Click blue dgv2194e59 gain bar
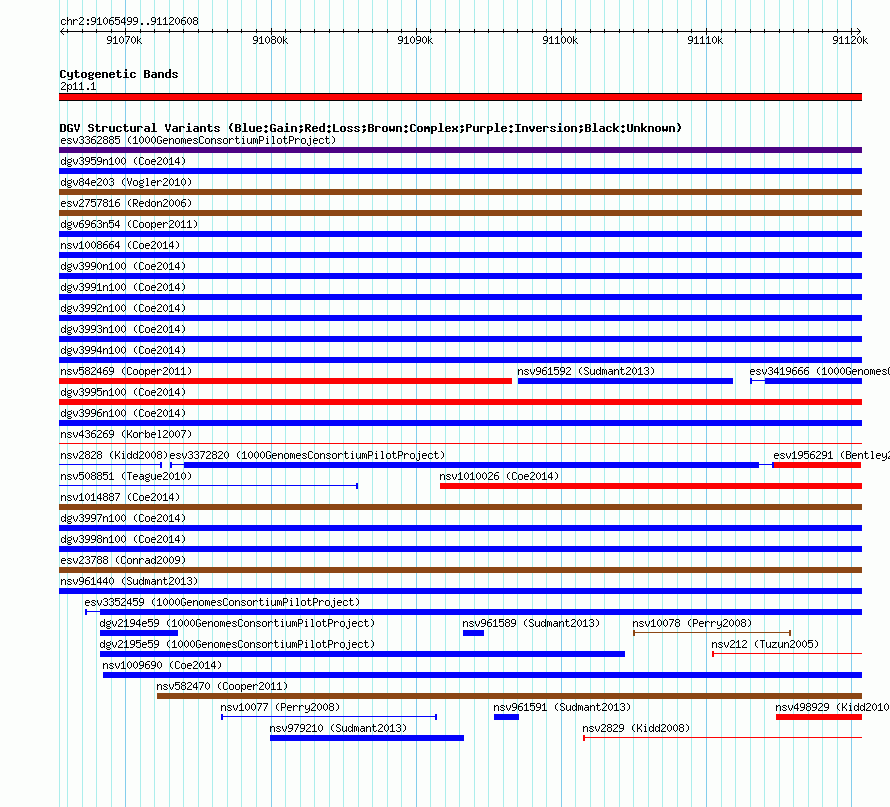The image size is (890, 807). coord(139,633)
